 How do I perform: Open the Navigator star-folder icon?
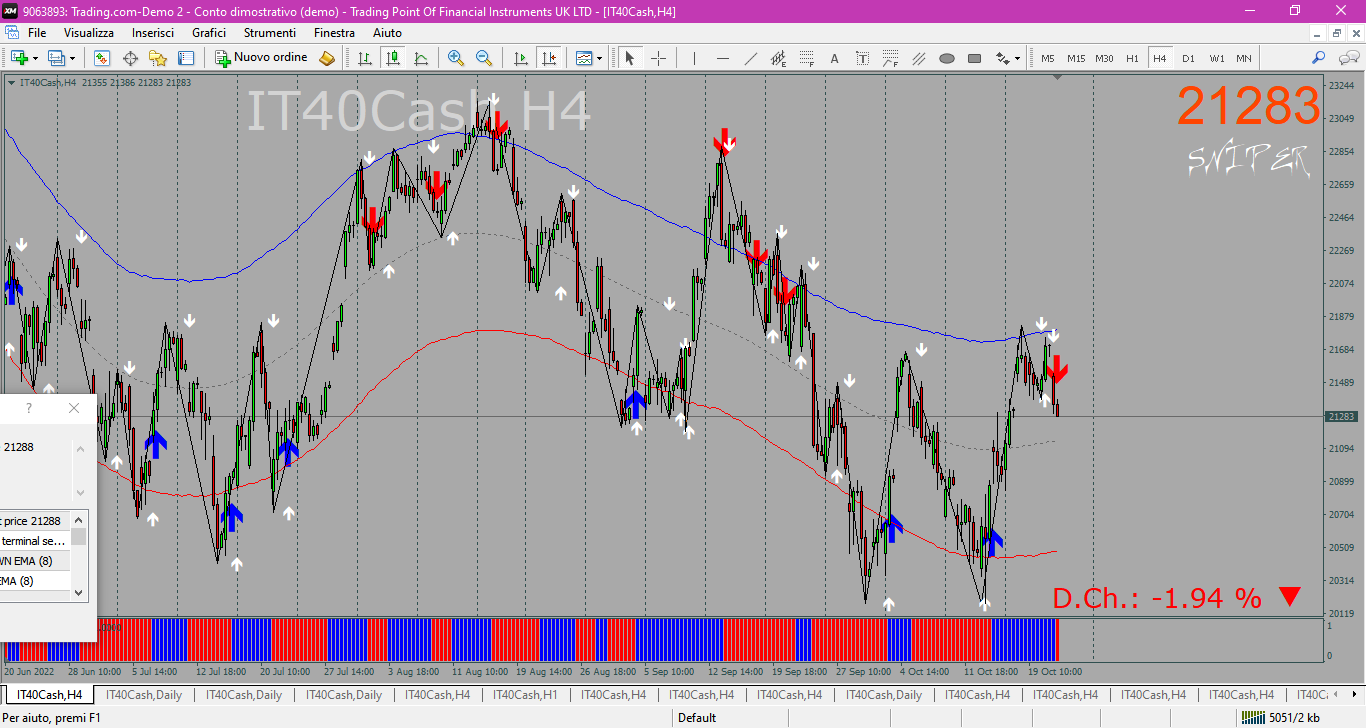pos(158,58)
